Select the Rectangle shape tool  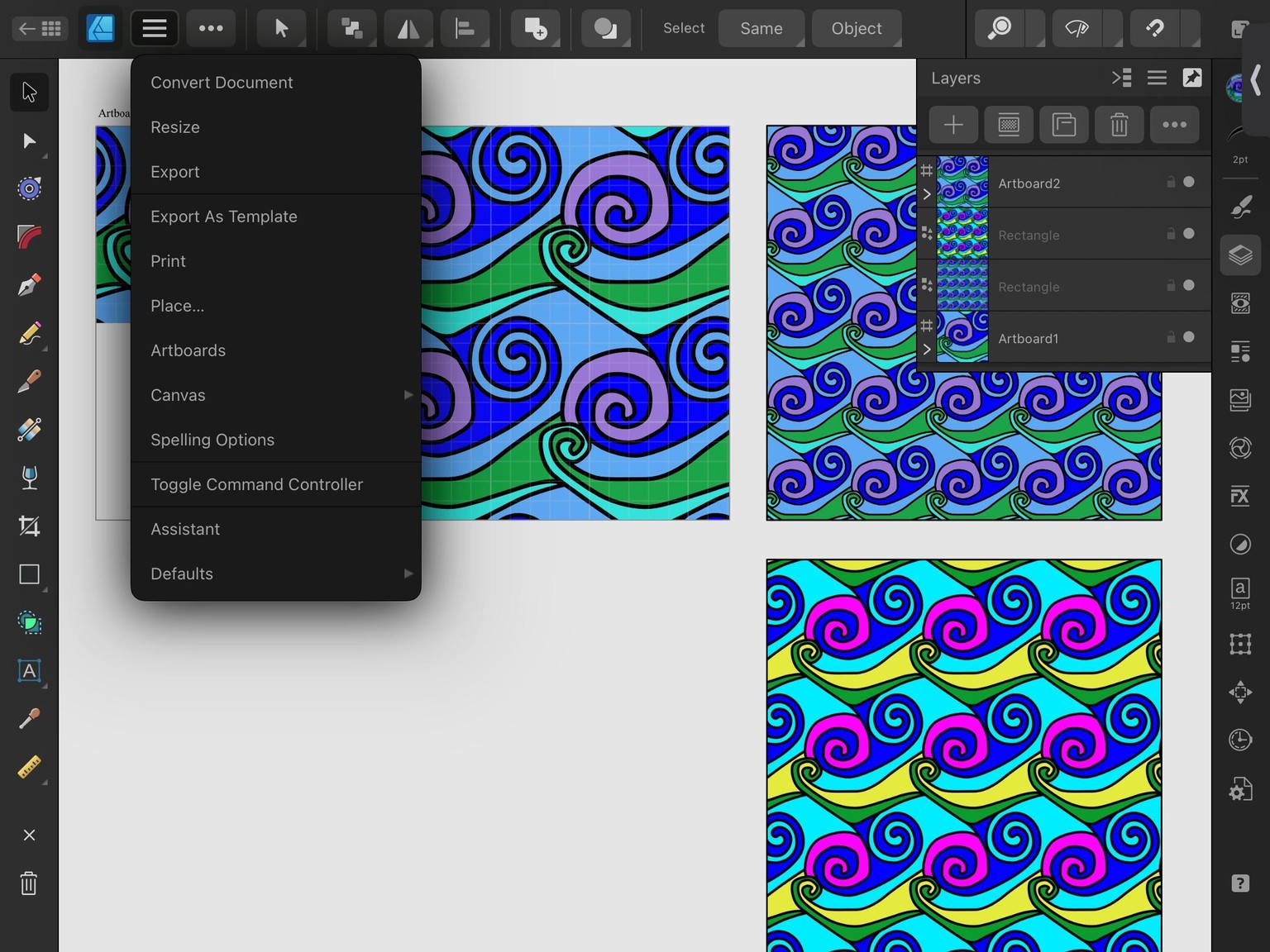point(29,574)
